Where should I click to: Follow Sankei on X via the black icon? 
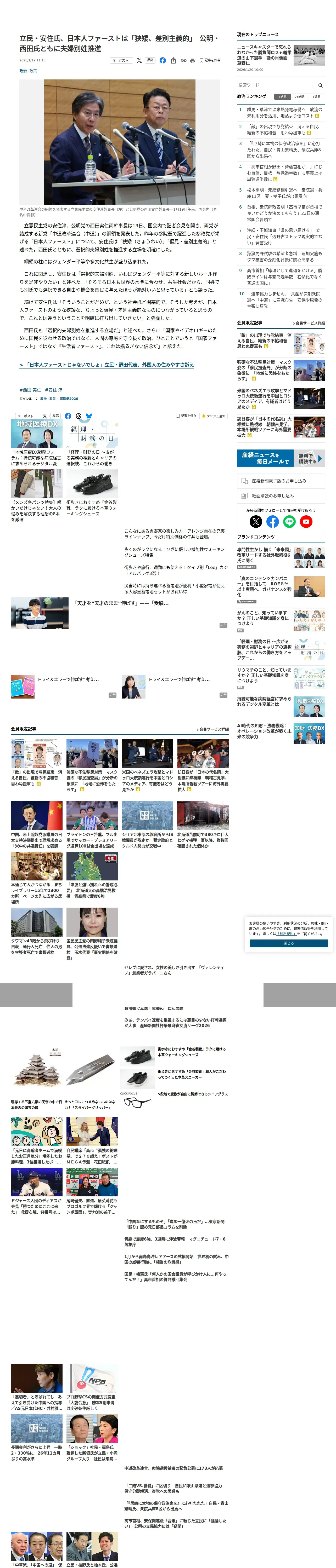256,521
